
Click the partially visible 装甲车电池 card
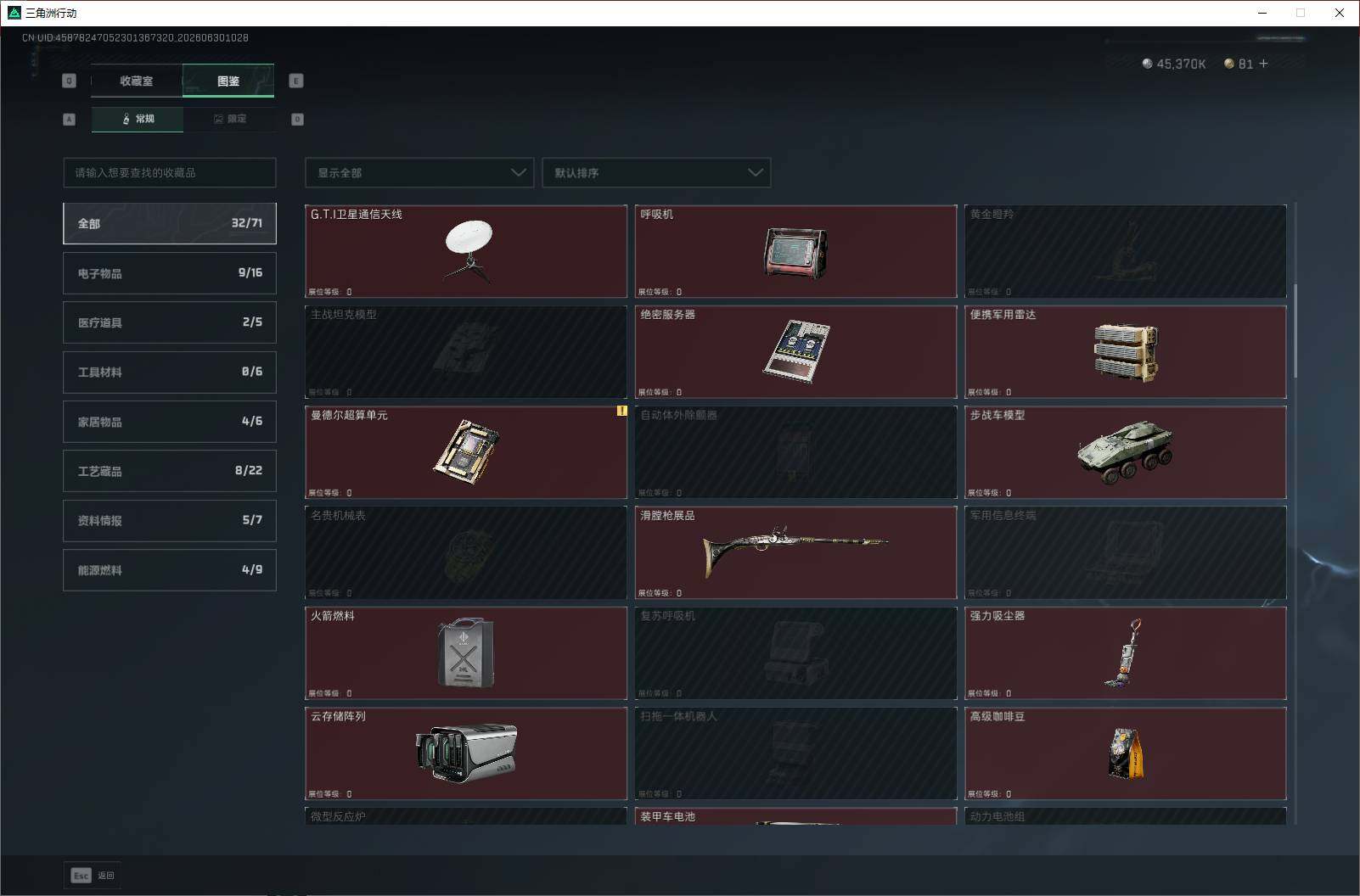tap(795, 816)
